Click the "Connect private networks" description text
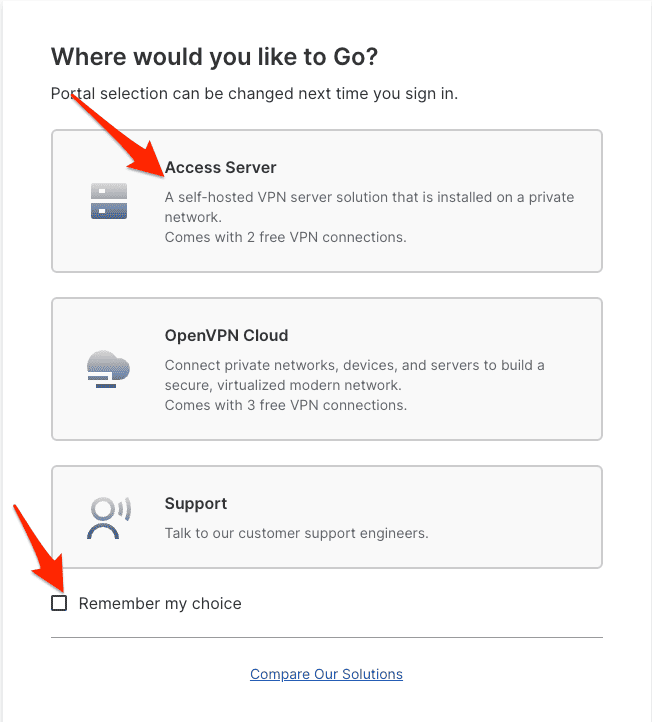Screen dimensions: 652x722 [354, 365]
